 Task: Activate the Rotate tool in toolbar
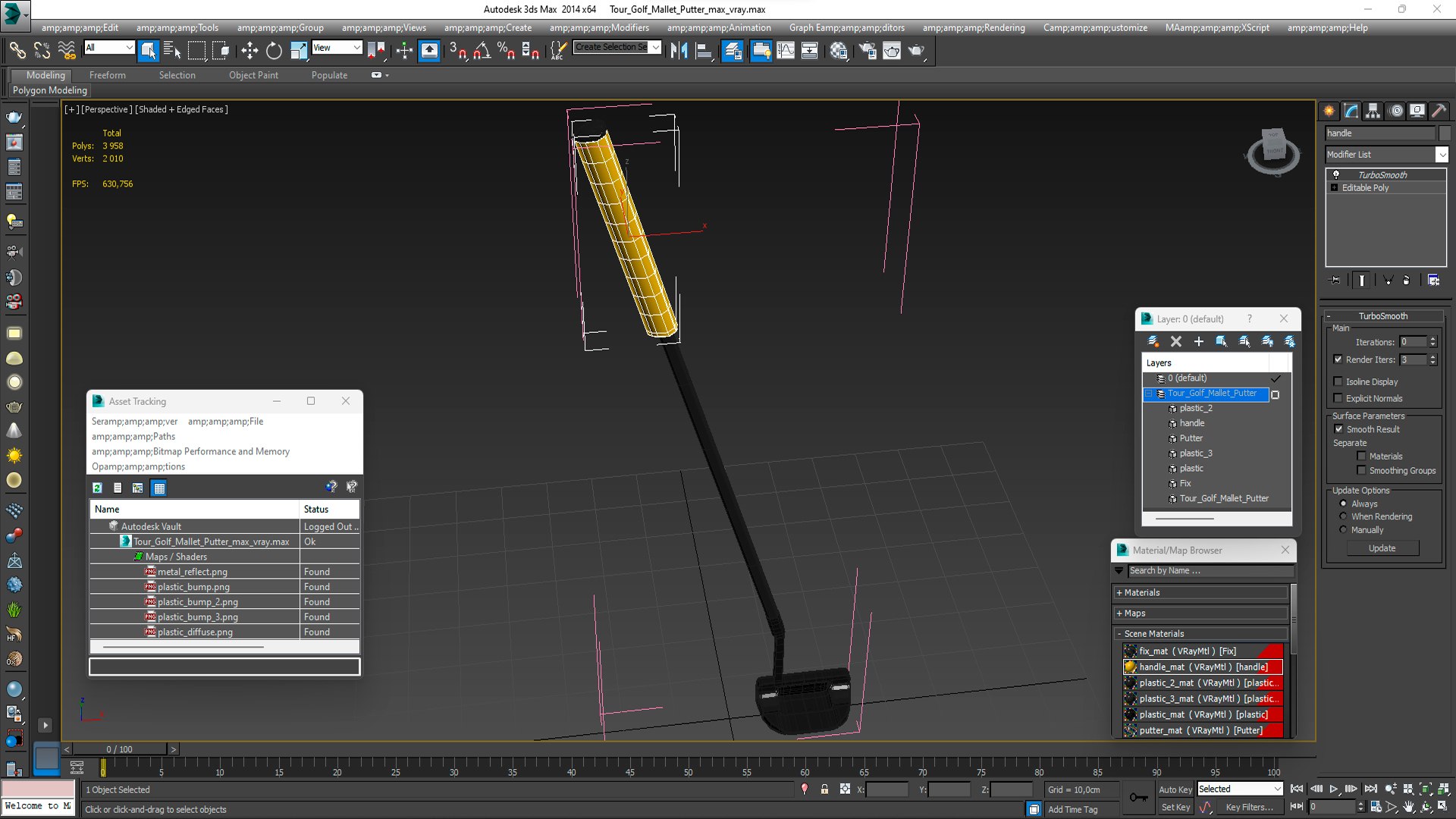274,51
